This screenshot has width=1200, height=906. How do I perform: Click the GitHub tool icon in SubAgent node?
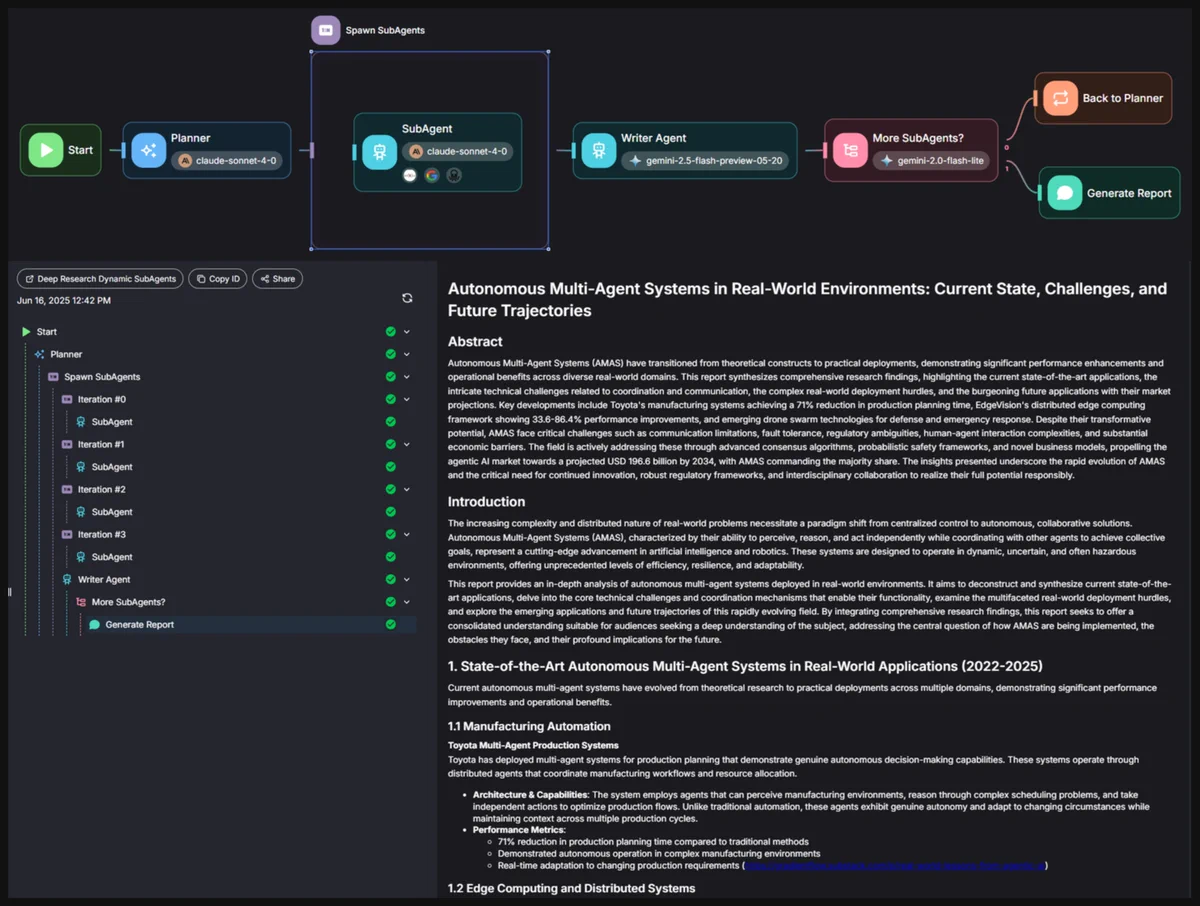coord(453,175)
